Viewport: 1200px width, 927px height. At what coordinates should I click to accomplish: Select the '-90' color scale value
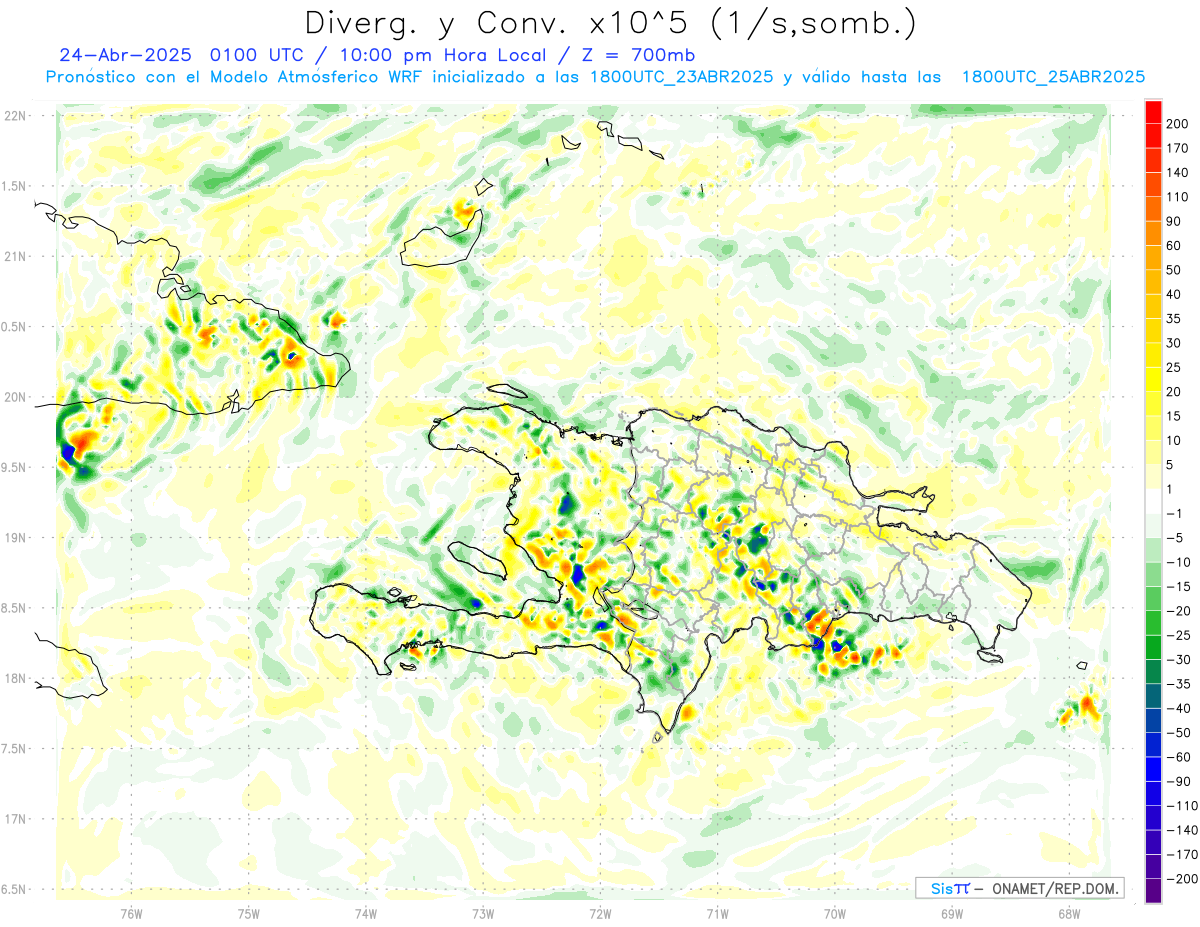coord(1178,781)
